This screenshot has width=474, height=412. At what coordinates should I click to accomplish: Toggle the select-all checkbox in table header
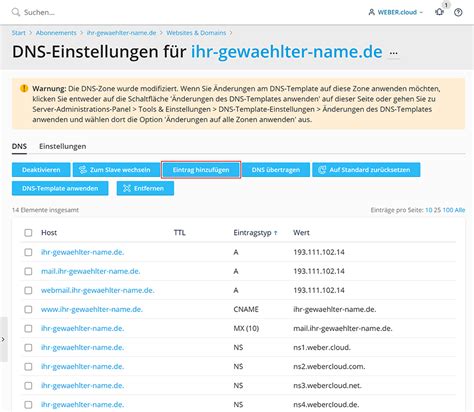(28, 233)
